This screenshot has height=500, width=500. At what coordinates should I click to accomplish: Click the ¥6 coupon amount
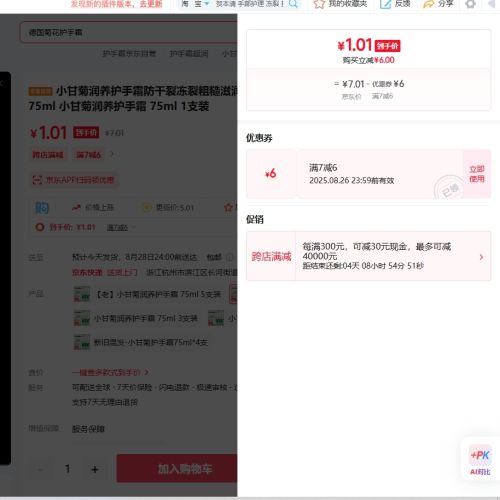271,174
